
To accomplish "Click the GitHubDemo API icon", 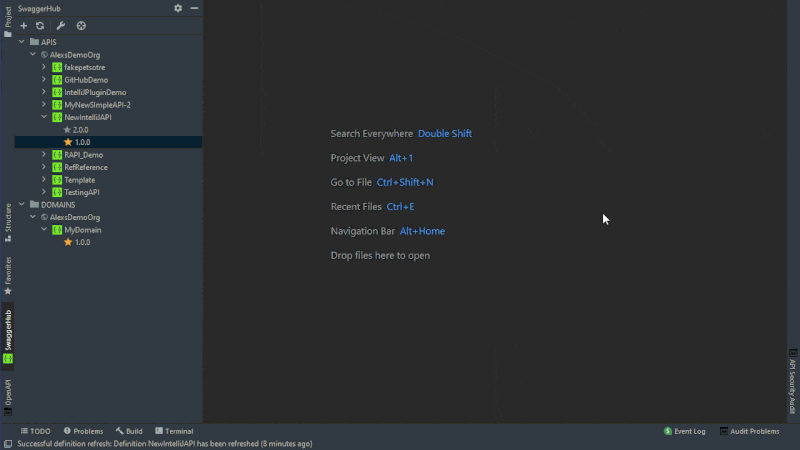I will (57, 80).
